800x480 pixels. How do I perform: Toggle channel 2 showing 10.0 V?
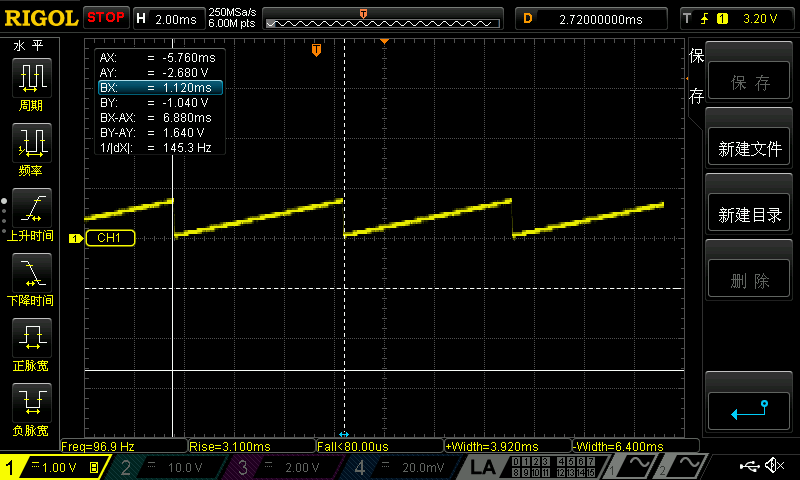pyautogui.click(x=168, y=467)
